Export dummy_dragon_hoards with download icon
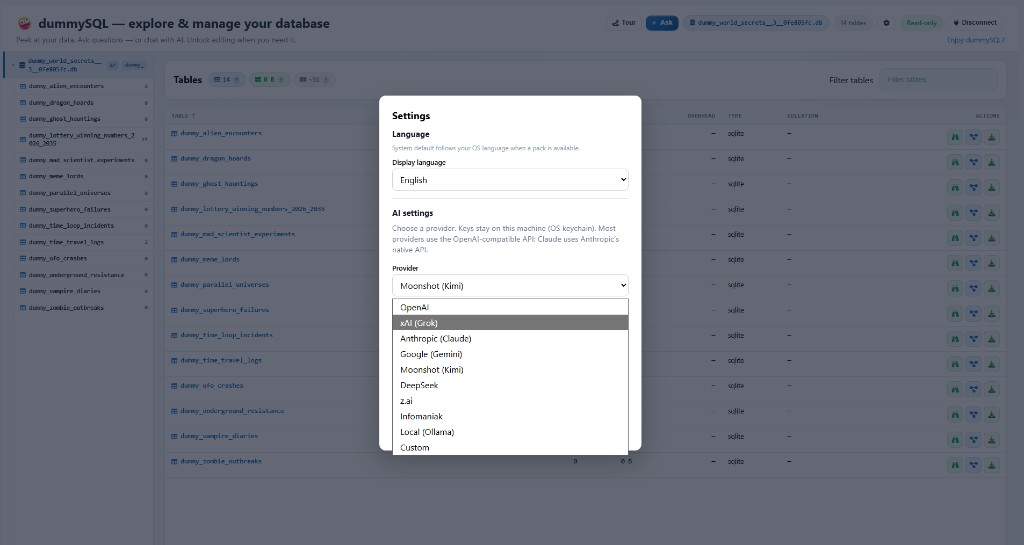The width and height of the screenshot is (1024, 545). point(991,163)
